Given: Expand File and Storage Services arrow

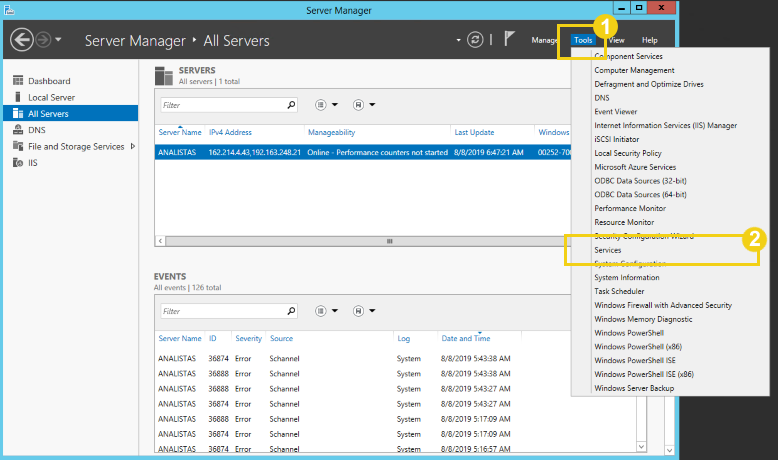Looking at the screenshot, I should [132, 146].
